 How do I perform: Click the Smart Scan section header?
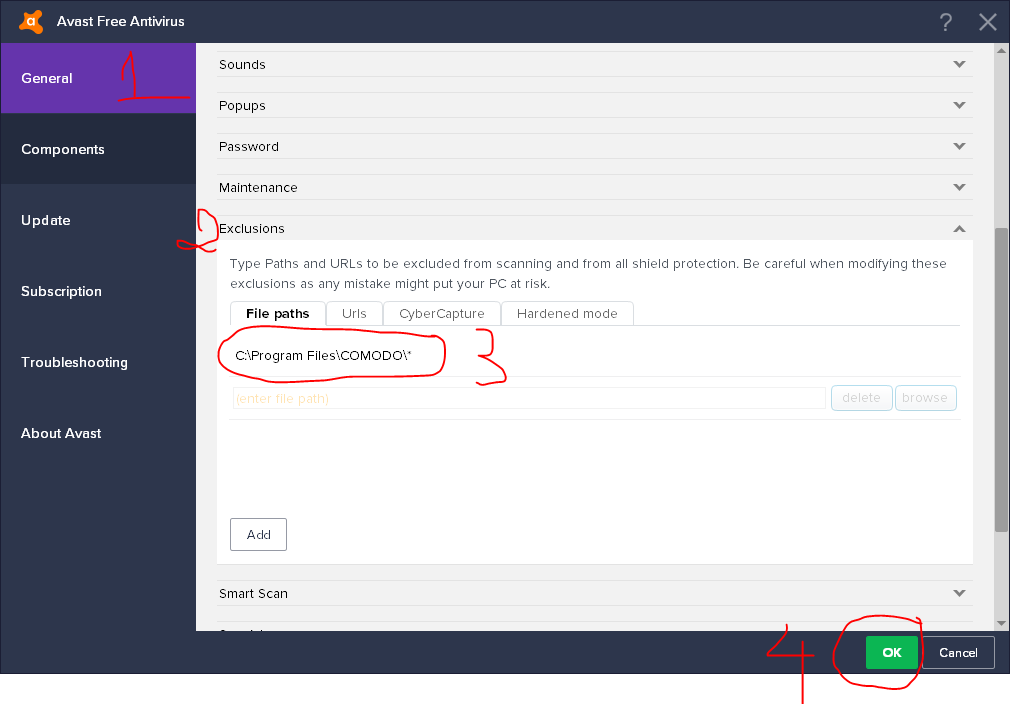click(595, 593)
